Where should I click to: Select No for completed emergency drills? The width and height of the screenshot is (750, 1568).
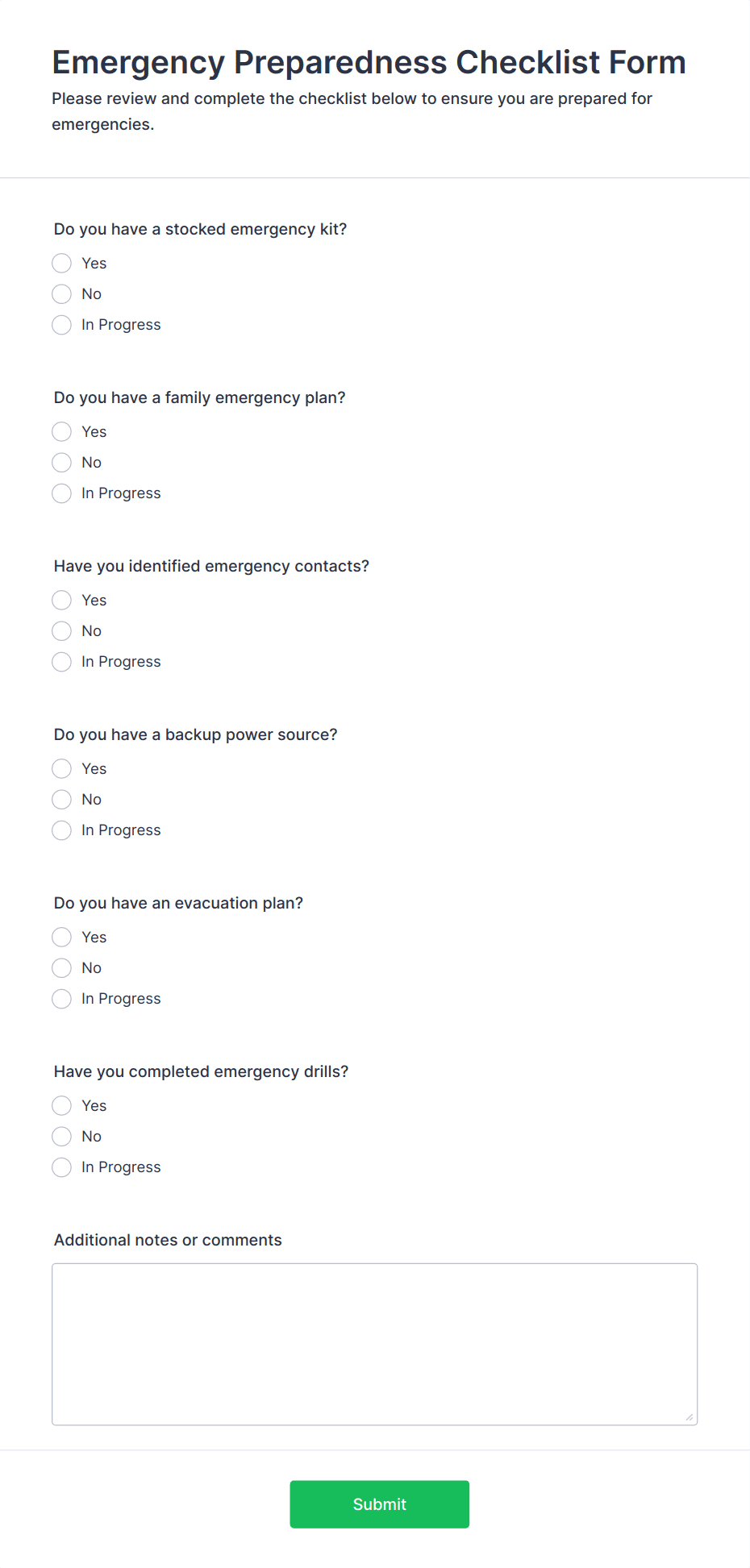61,1136
